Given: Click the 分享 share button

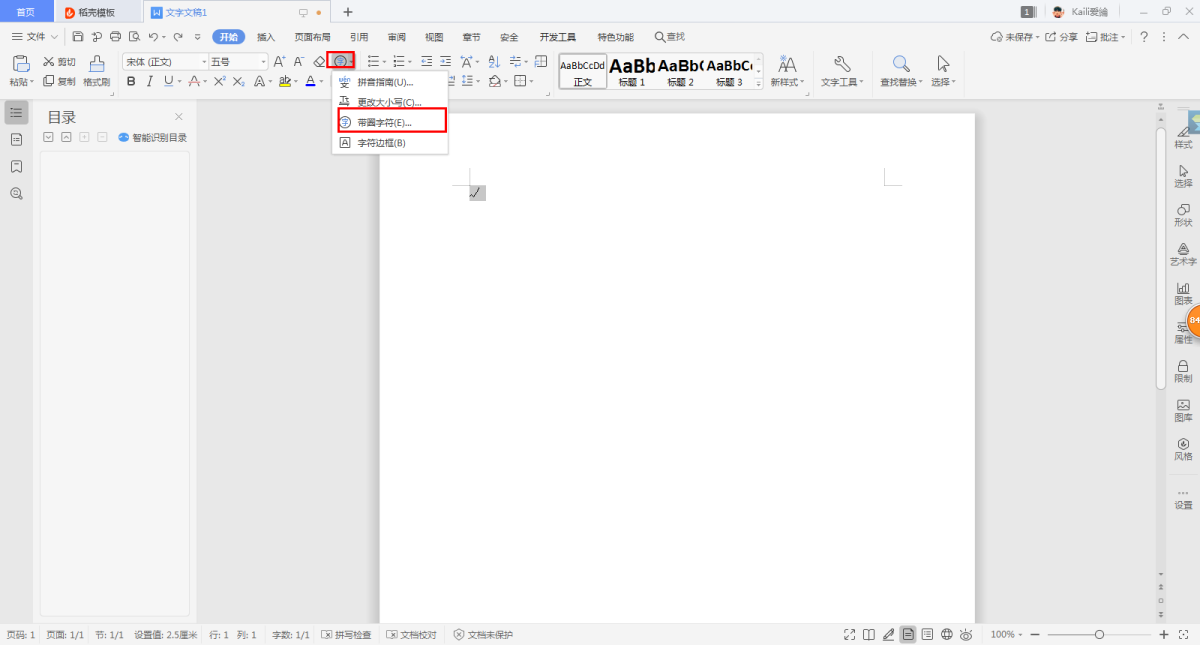Looking at the screenshot, I should coord(1063,37).
